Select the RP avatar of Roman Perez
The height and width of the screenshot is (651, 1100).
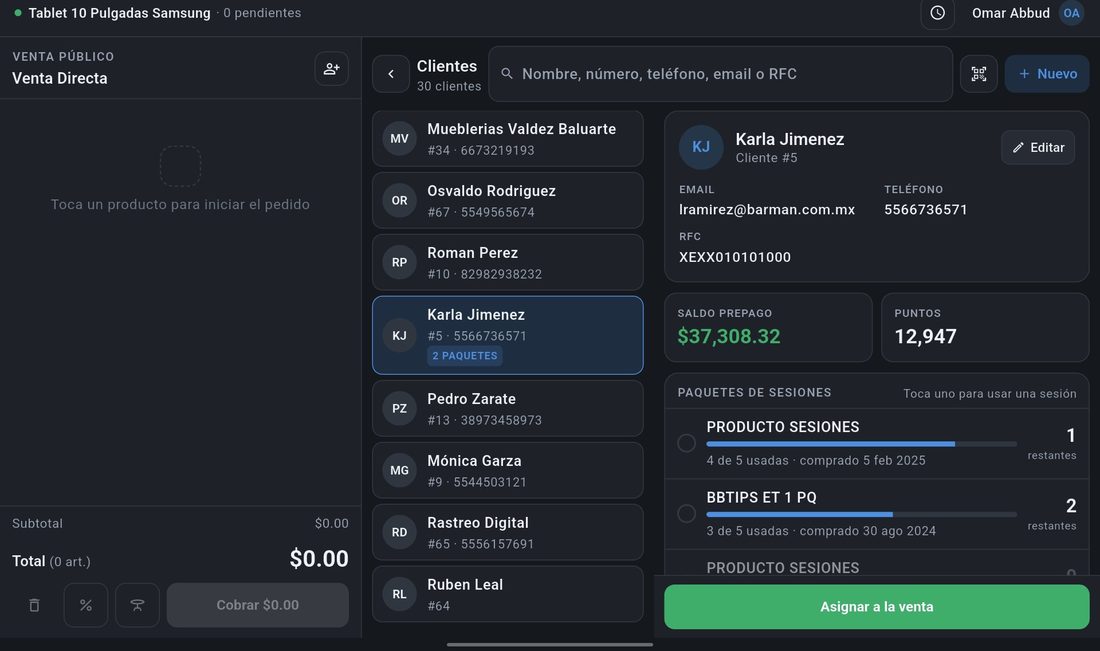pyautogui.click(x=399, y=262)
